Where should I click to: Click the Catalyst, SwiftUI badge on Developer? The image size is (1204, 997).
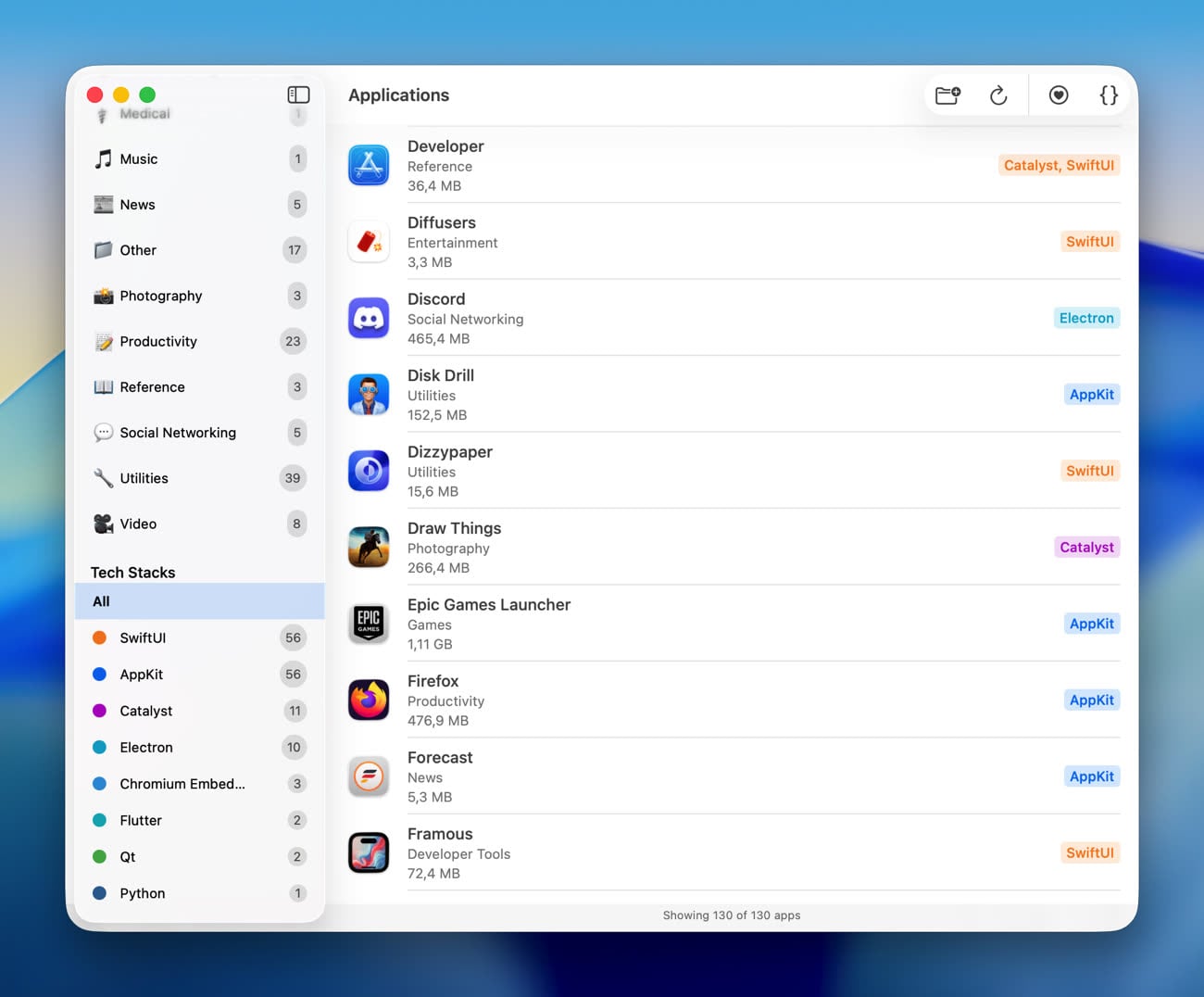coord(1059,165)
